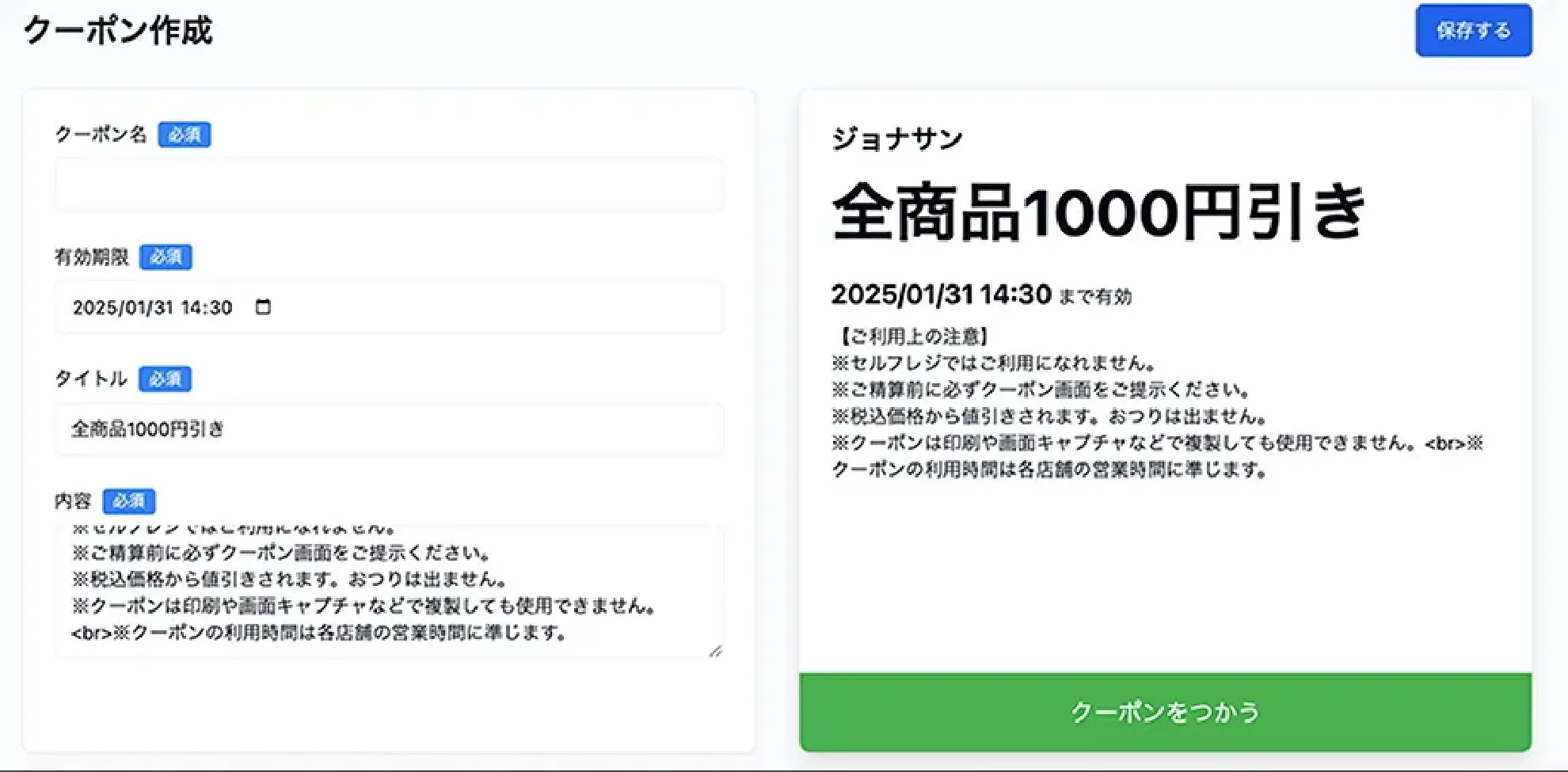Click the 必須 badge next to クーポン名
1568x772 pixels.
coord(185,135)
